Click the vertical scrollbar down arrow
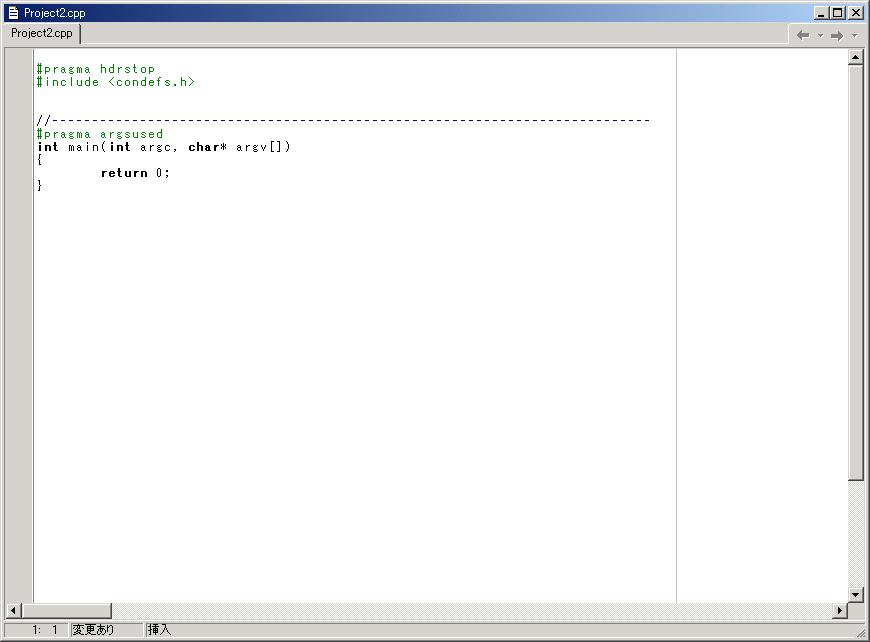870x642 pixels. coord(856,595)
